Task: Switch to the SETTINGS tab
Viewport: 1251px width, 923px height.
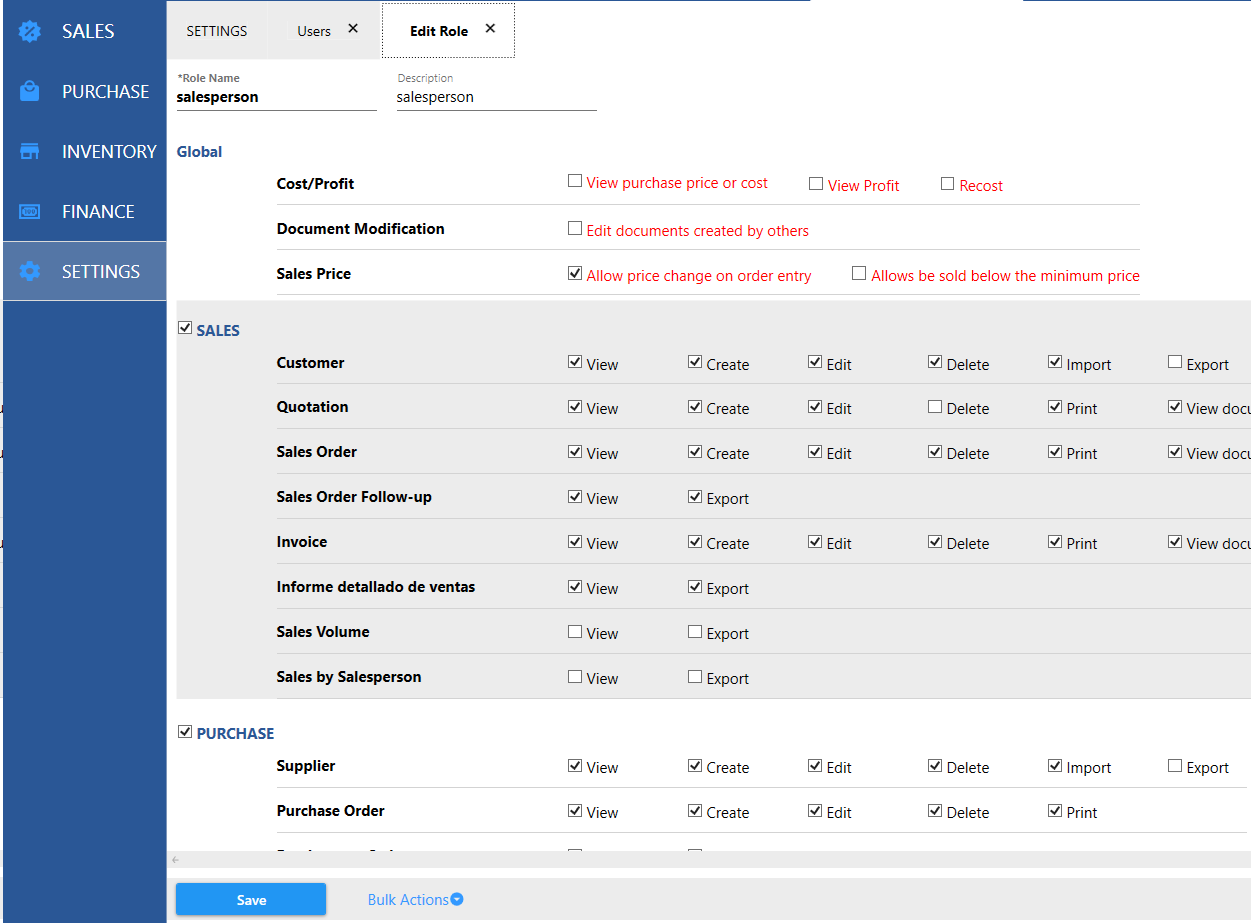Action: [x=217, y=31]
